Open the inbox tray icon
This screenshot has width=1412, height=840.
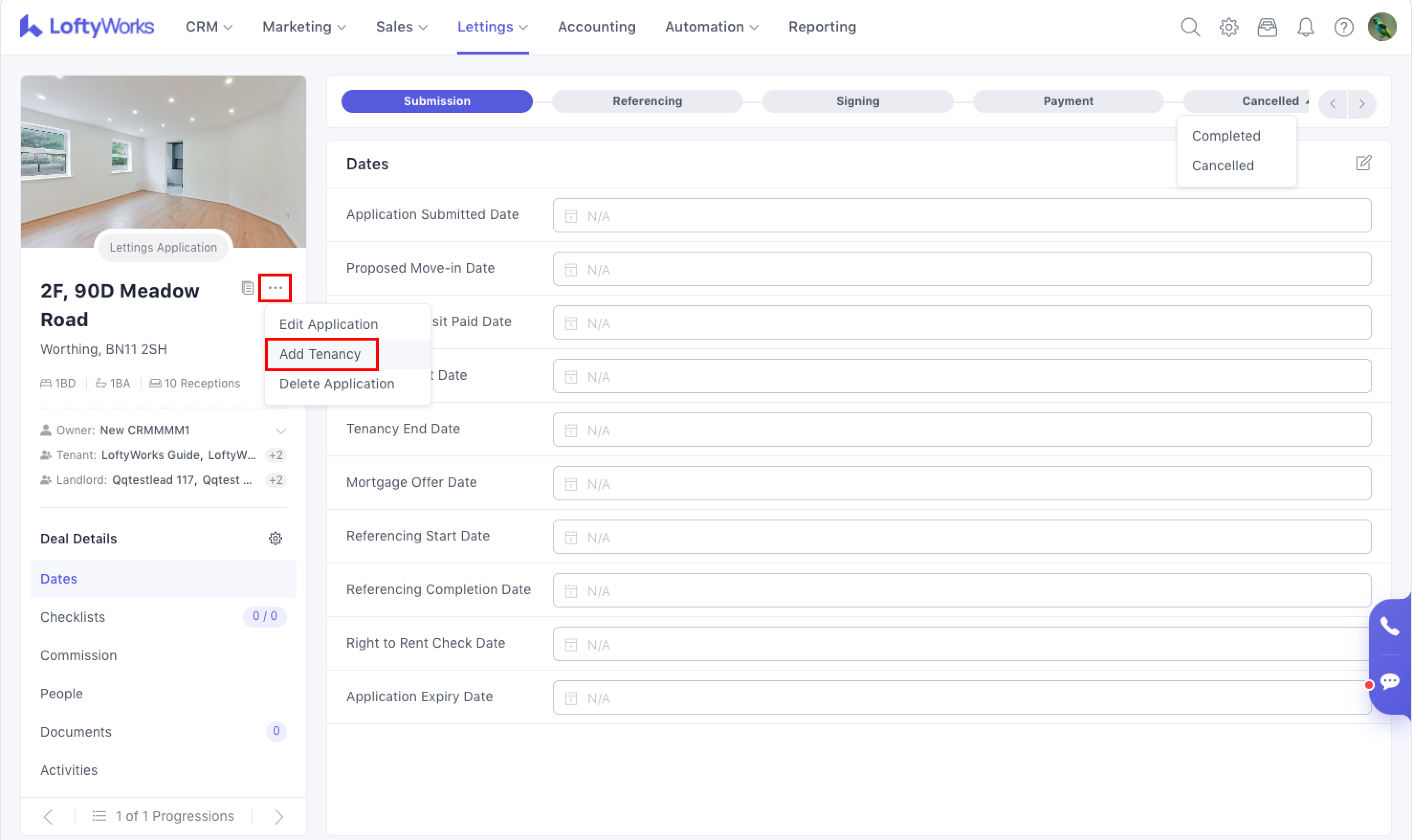click(x=1267, y=27)
